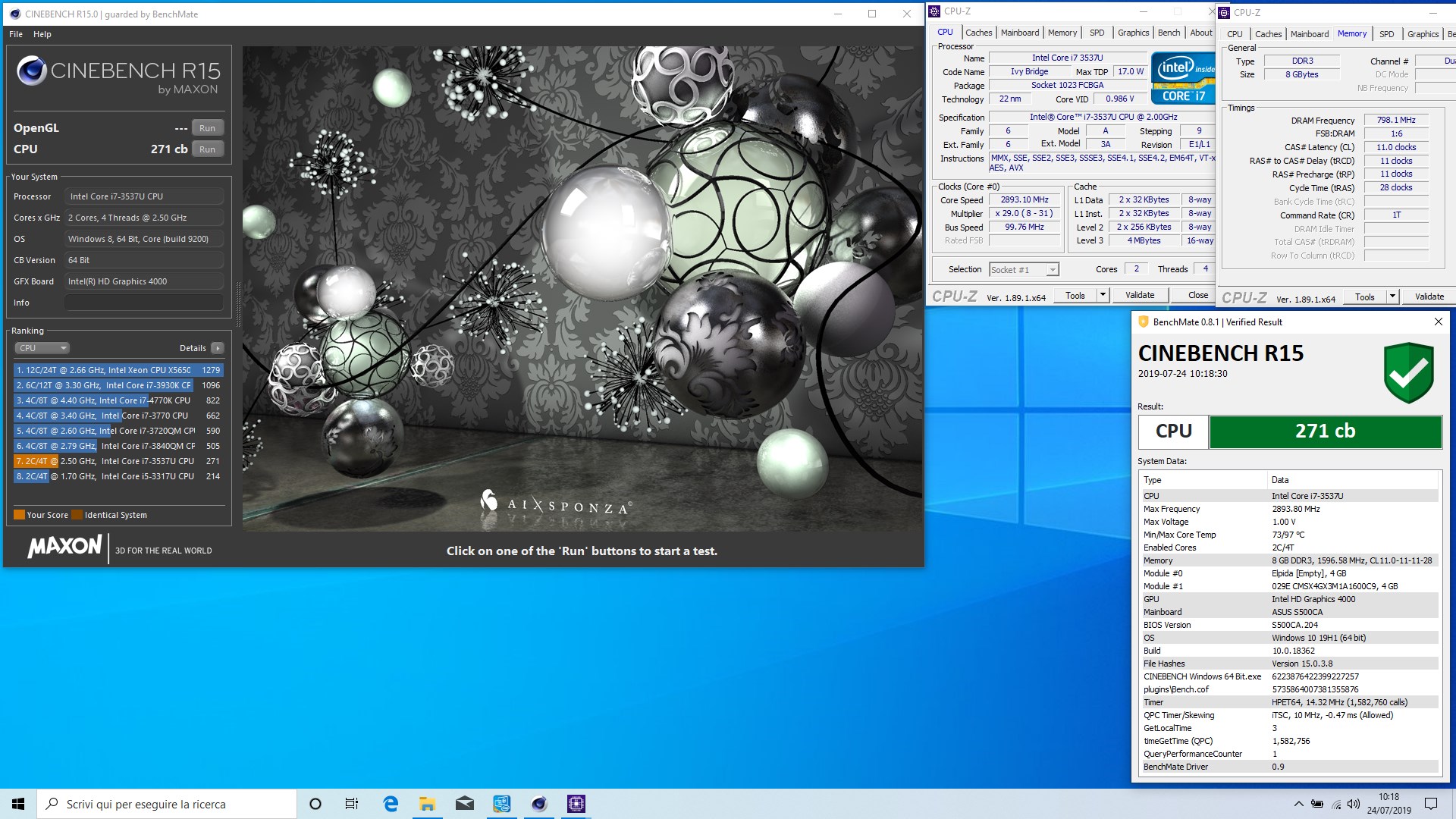The height and width of the screenshot is (819, 1456).
Task: Select the Mainboard ASUS S500CA row
Action: coord(1289,612)
